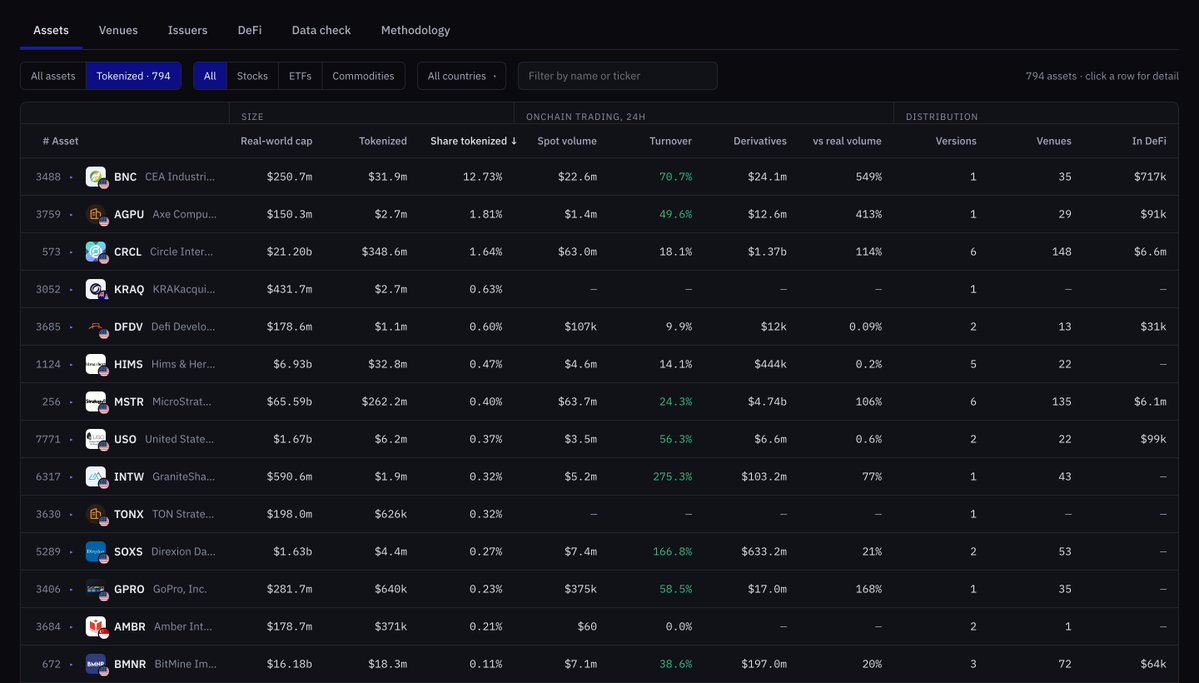Click the "$348.6m" tokenized value
The width and height of the screenshot is (1199, 683).
coord(384,252)
